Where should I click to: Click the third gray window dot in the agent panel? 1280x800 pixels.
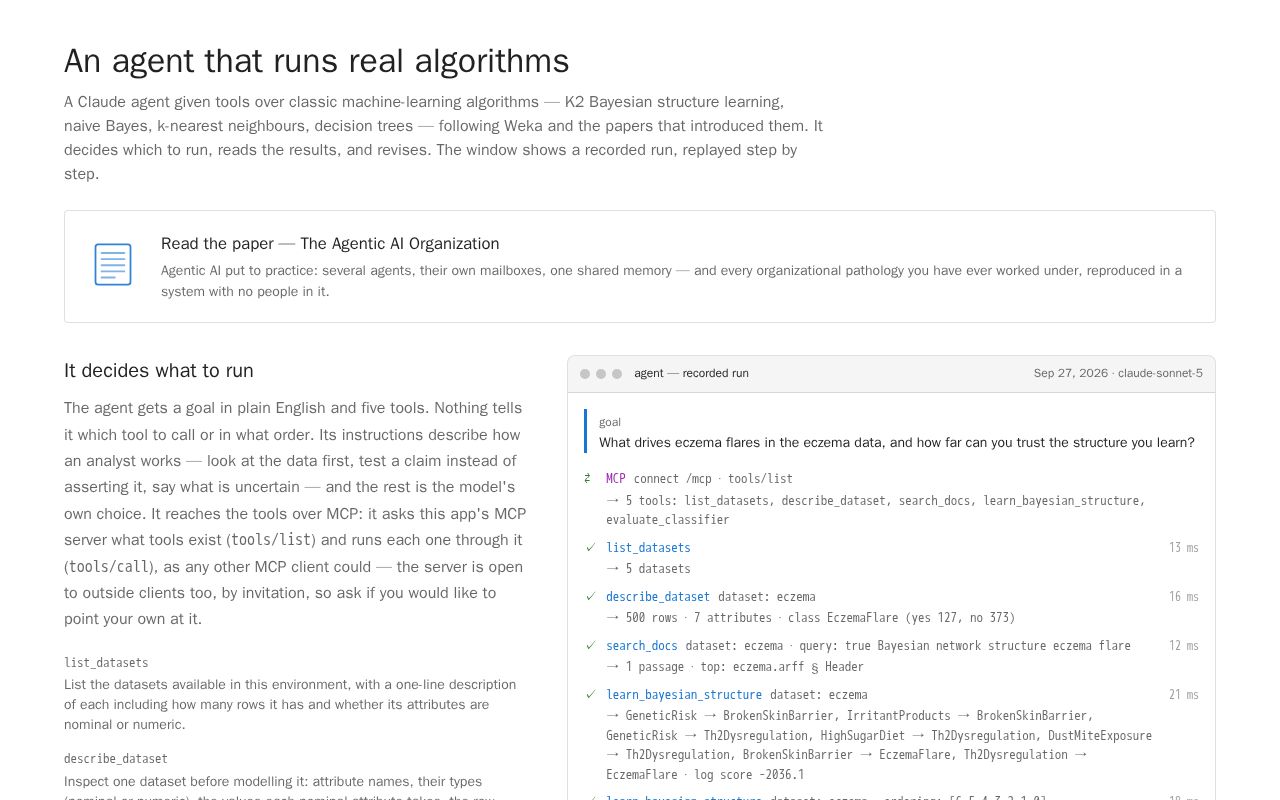click(x=617, y=374)
